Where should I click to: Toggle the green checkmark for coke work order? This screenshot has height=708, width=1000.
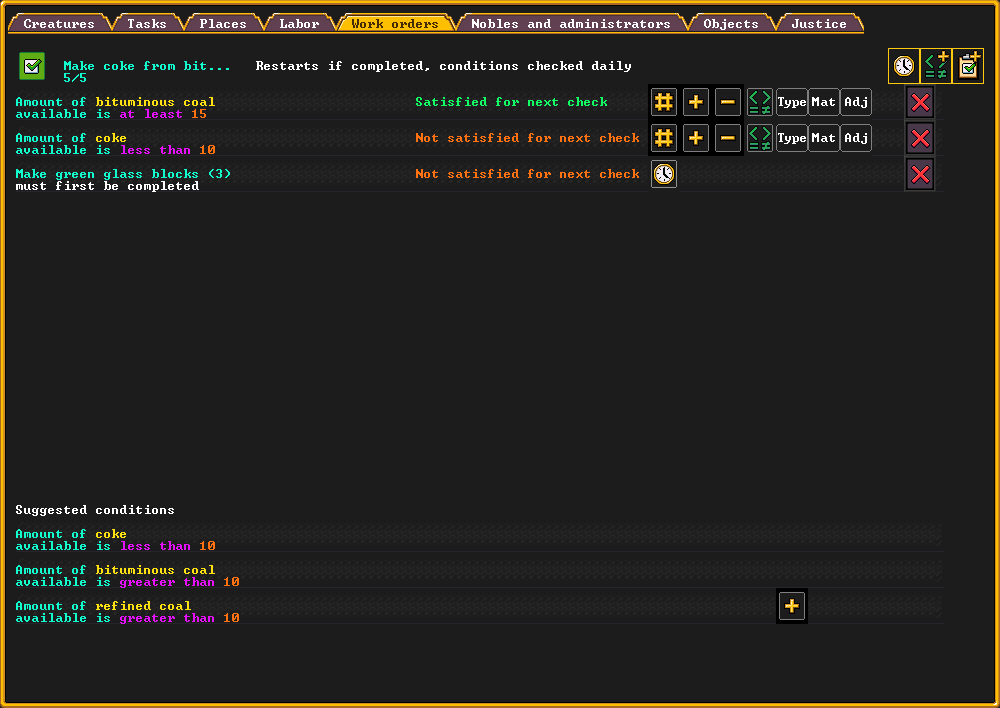(x=32, y=67)
